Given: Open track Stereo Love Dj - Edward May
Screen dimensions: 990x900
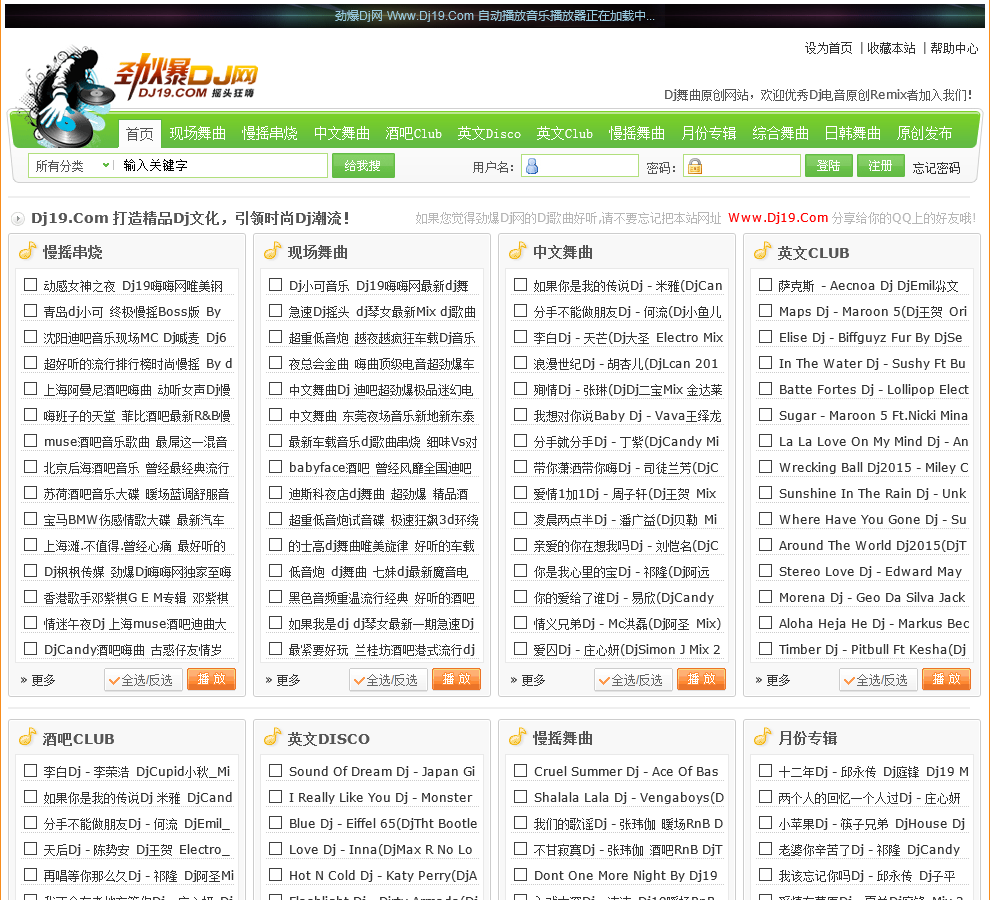Looking at the screenshot, I should [870, 572].
